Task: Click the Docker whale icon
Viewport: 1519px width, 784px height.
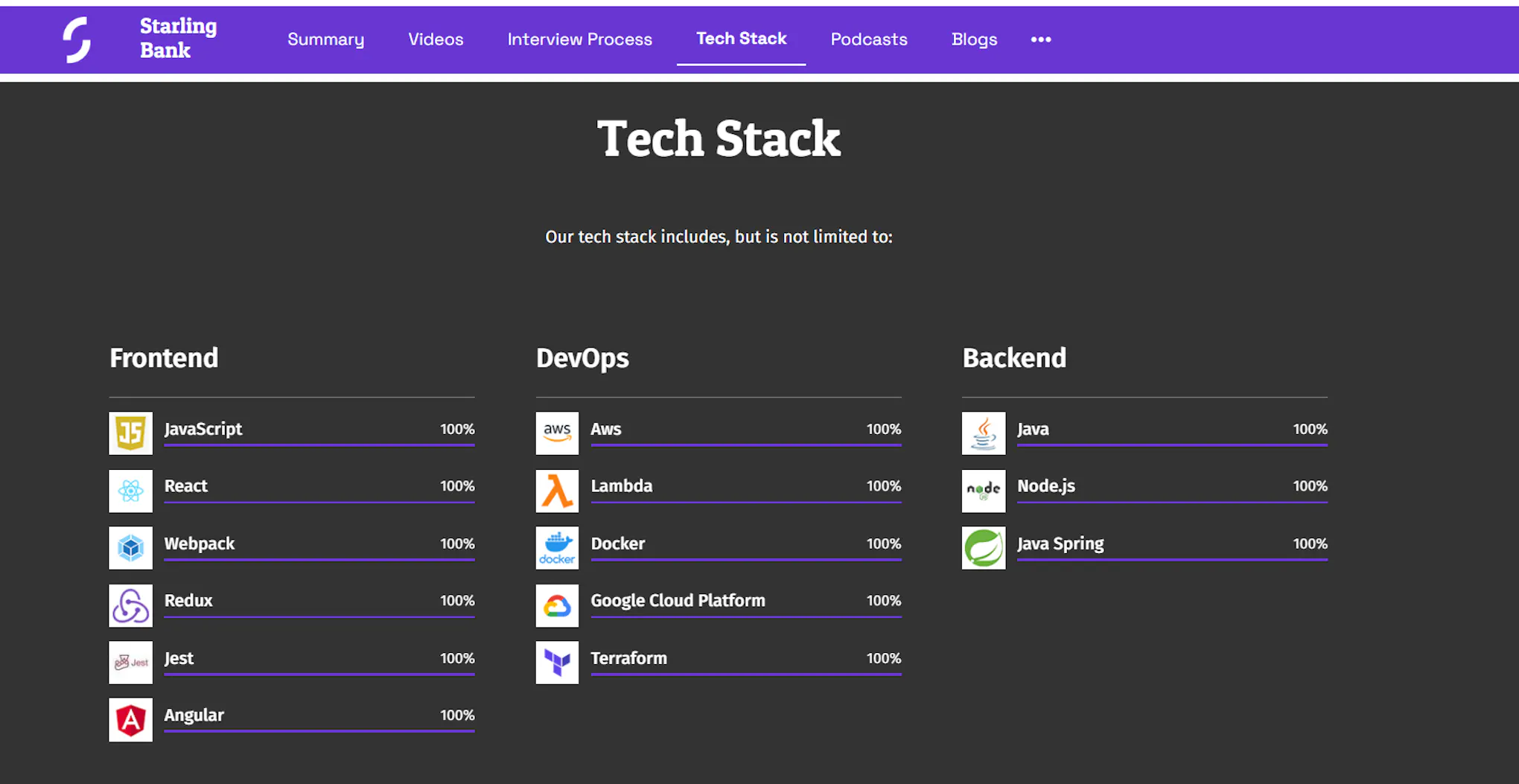Action: (x=557, y=548)
